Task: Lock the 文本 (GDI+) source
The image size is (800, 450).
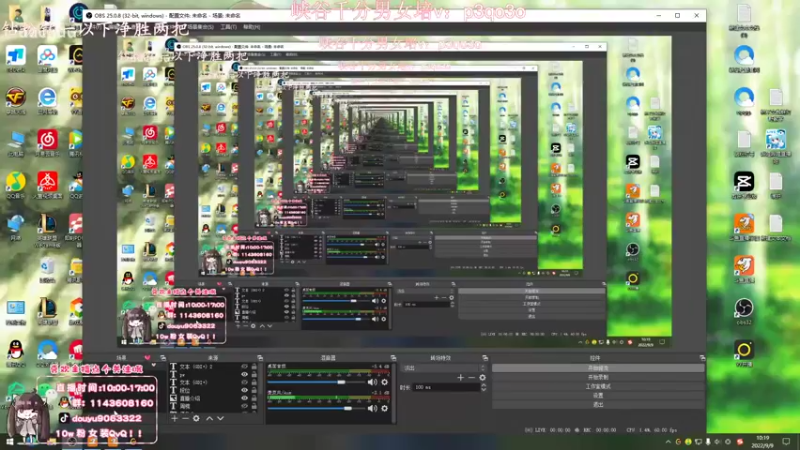Action: pyautogui.click(x=254, y=382)
